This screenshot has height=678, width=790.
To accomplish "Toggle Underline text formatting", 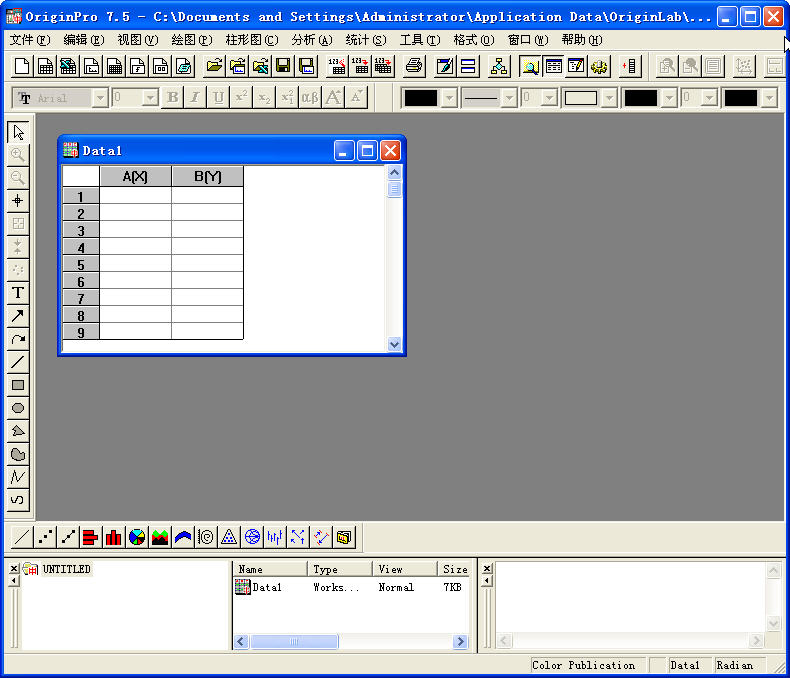I will click(x=218, y=98).
